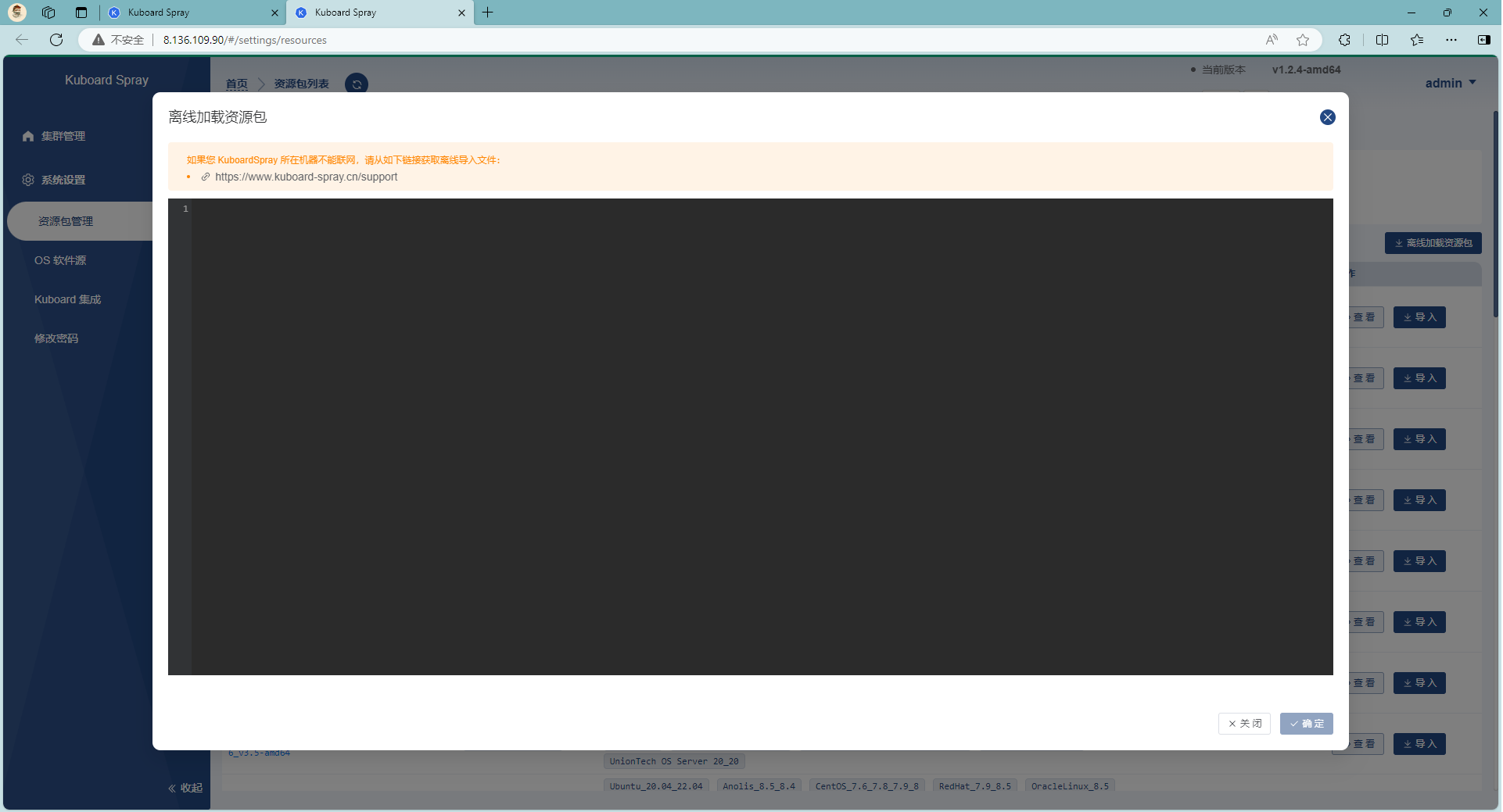Close the offline resource package dialog
This screenshot has width=1503, height=812.
(x=1327, y=117)
